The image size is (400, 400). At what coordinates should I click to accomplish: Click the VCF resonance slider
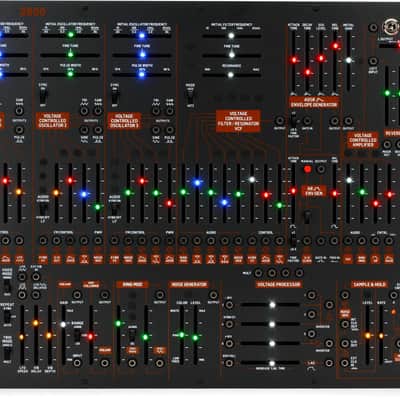pyautogui.click(x=231, y=75)
